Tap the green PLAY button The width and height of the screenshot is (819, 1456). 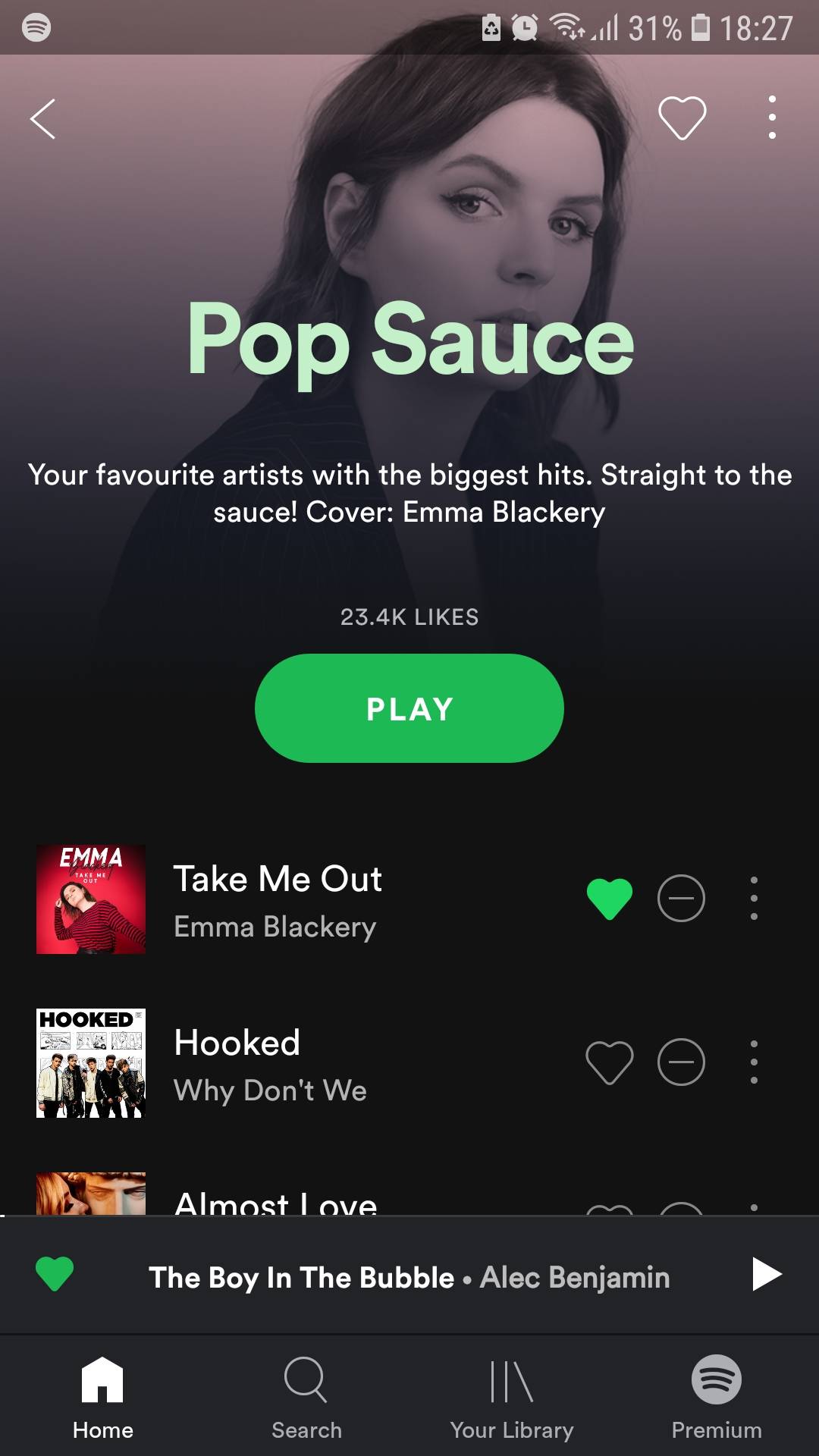[409, 708]
